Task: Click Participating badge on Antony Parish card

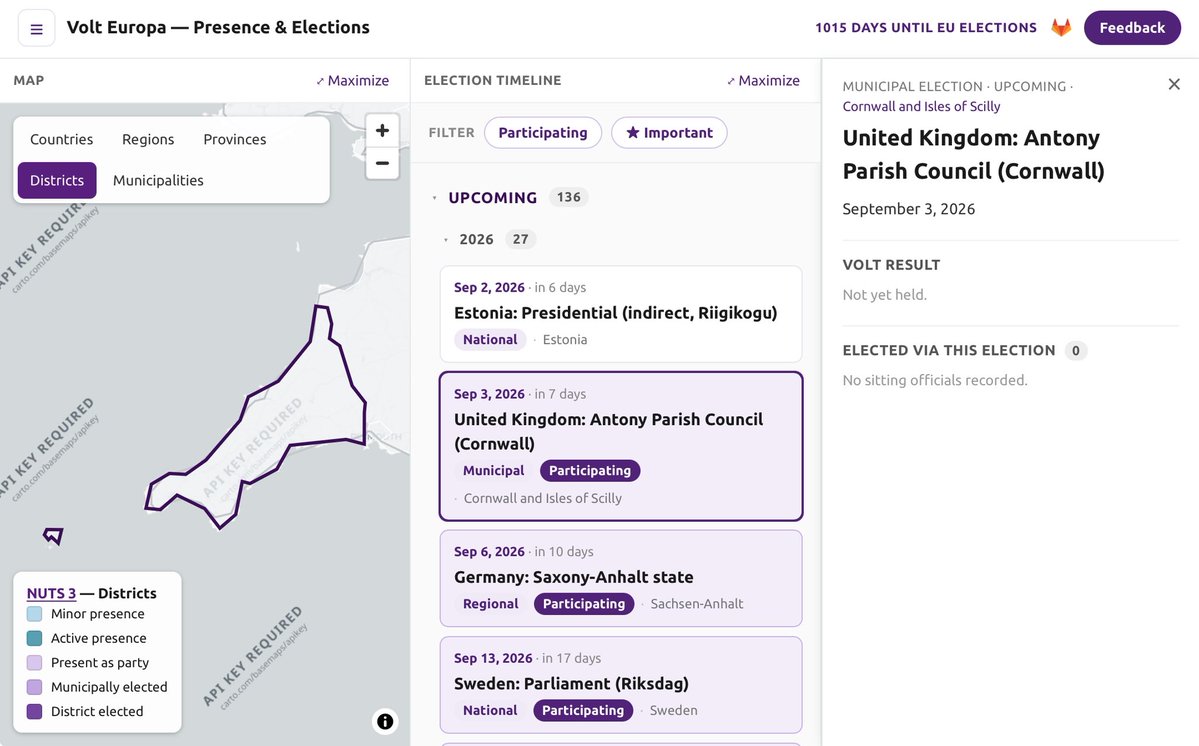Action: (590, 471)
